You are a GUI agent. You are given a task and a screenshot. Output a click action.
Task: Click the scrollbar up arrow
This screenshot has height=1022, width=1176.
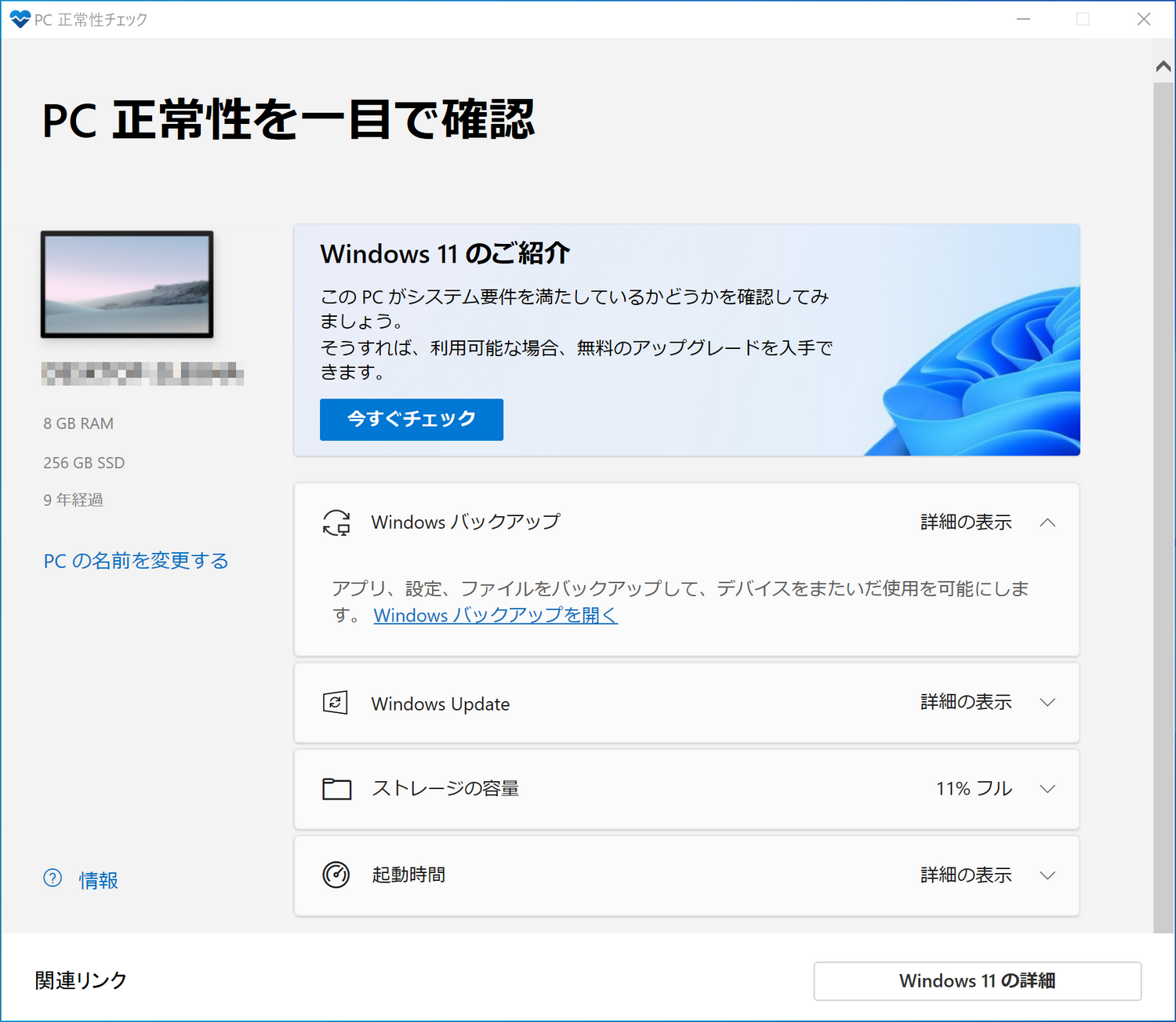[1163, 66]
